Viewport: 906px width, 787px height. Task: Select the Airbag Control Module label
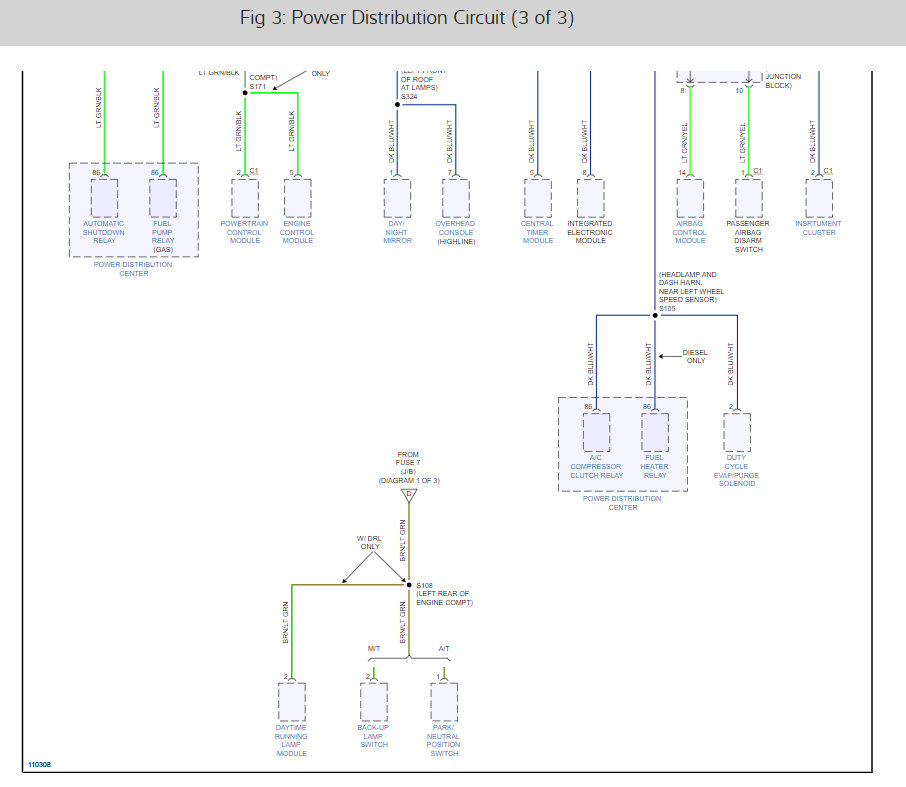(x=690, y=232)
